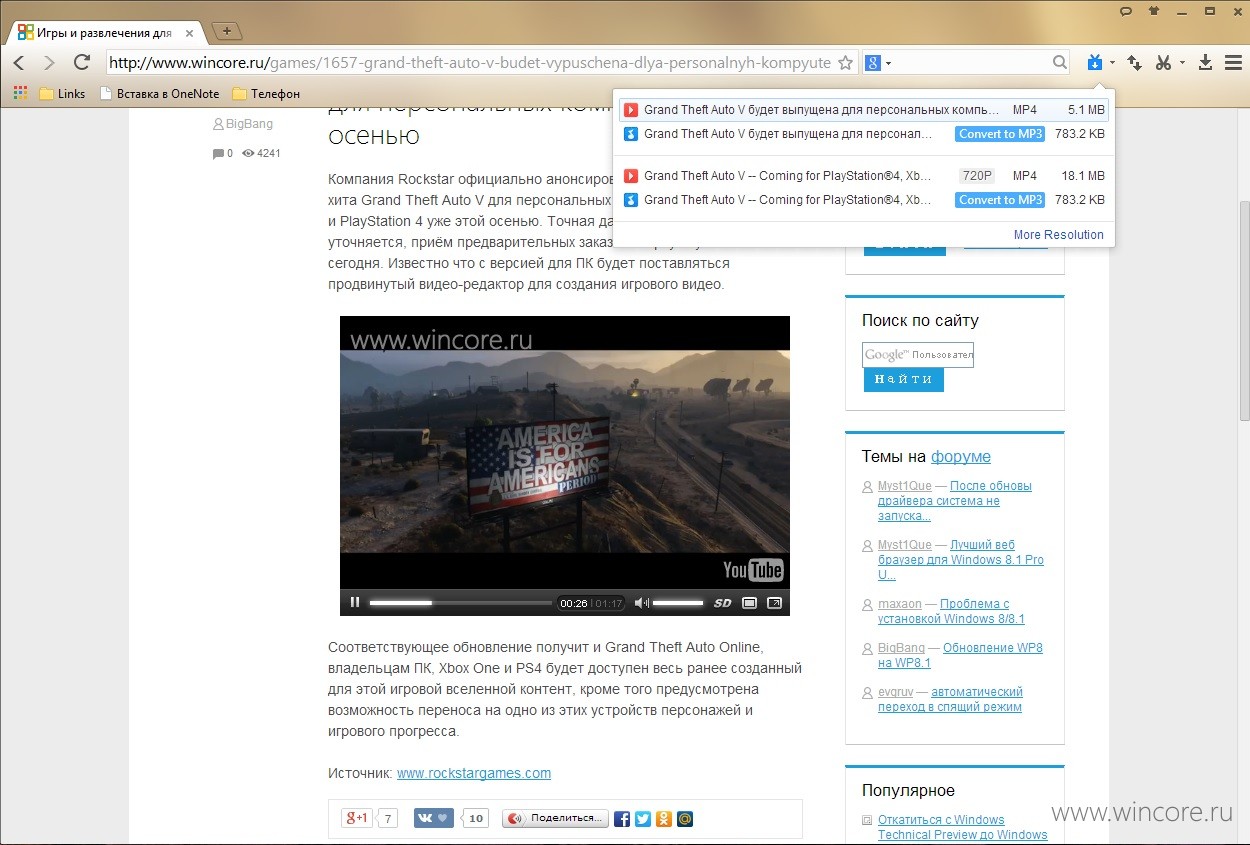Convert the PlayStation video to MP3
Viewport: 1250px width, 845px height.
tap(1000, 200)
